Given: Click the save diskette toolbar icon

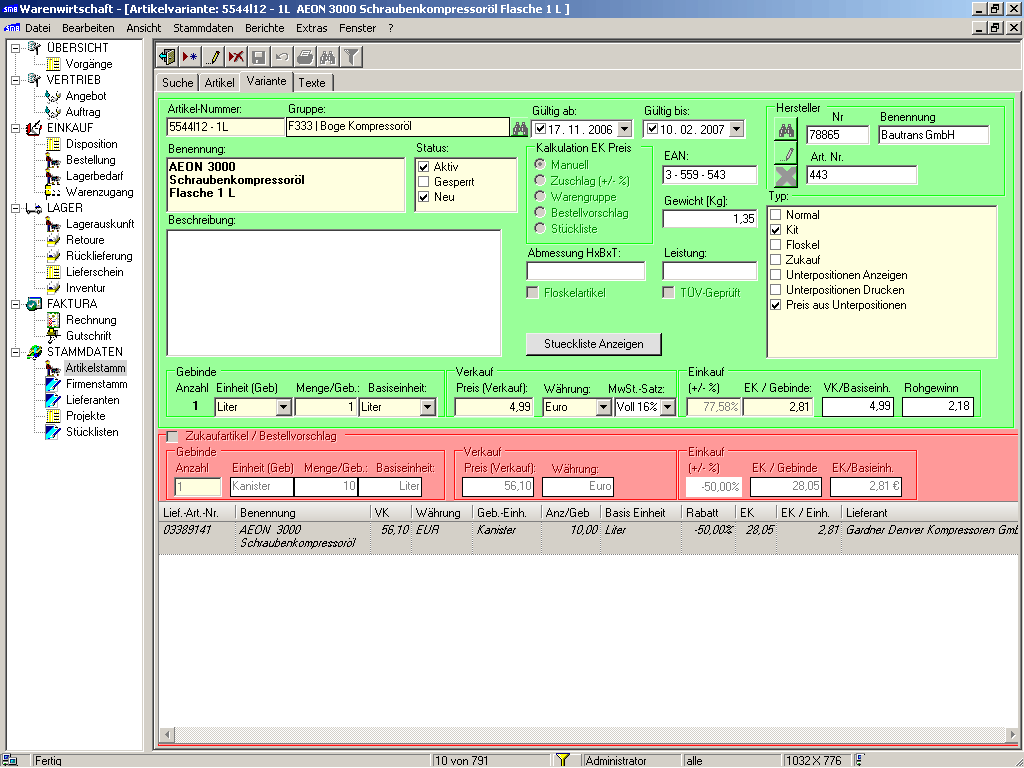Looking at the screenshot, I should point(259,57).
